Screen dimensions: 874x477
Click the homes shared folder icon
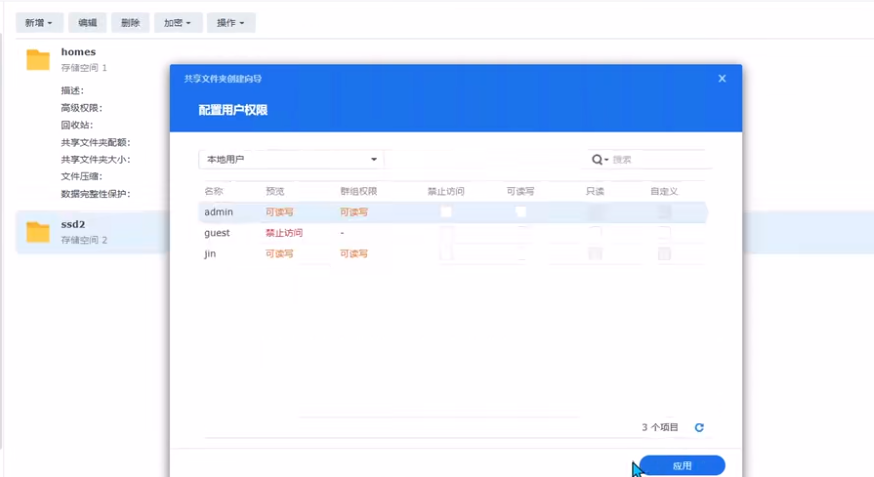[38, 60]
